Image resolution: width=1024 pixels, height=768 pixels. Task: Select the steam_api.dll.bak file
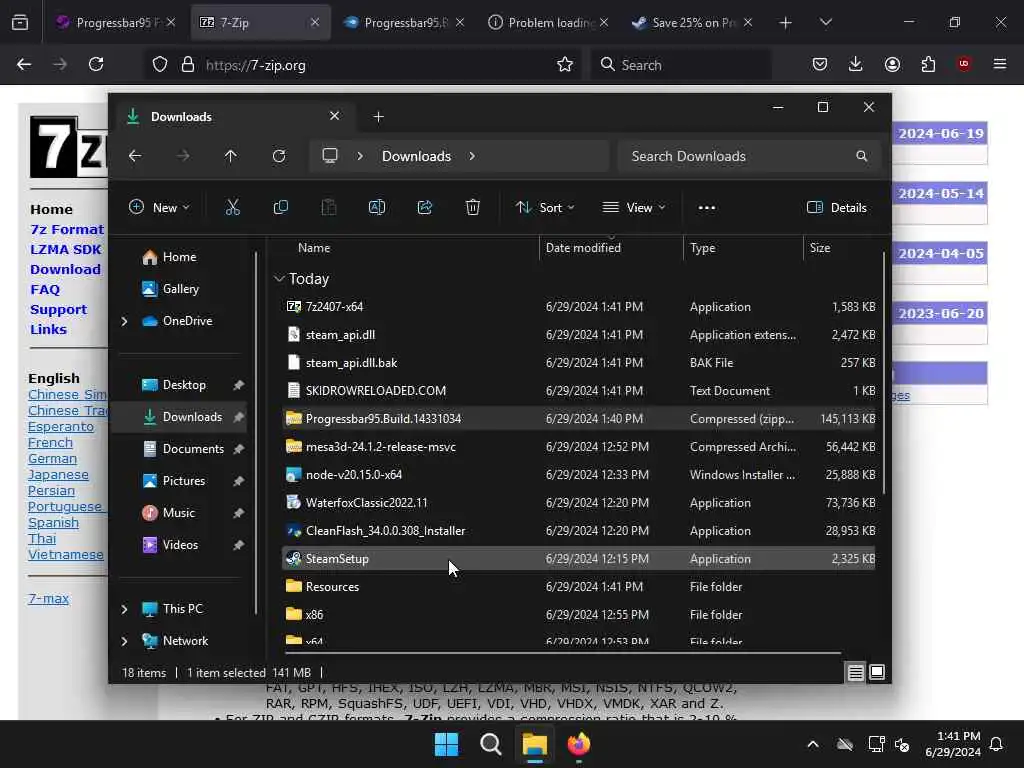(579, 362)
